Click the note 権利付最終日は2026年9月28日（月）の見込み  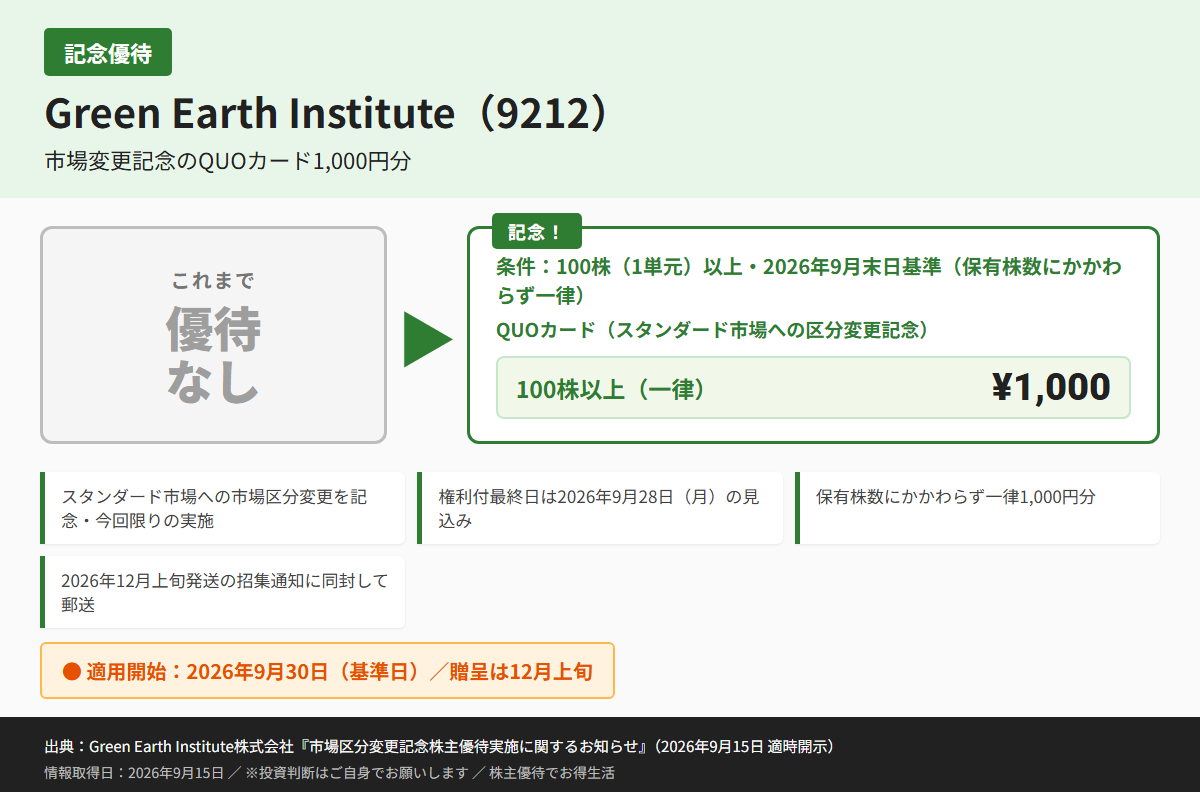600,508
